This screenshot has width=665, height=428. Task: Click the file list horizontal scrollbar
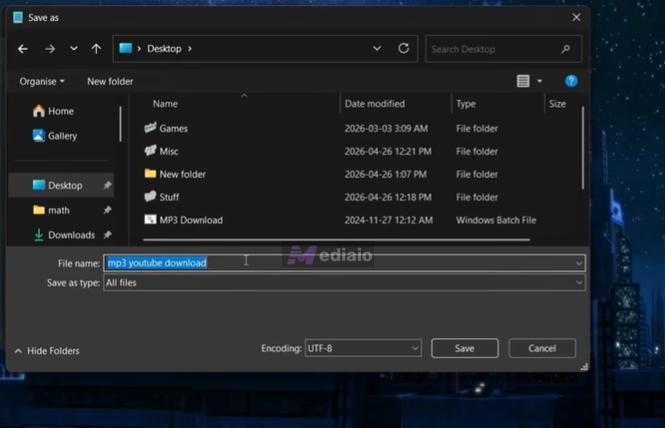[x=336, y=240]
